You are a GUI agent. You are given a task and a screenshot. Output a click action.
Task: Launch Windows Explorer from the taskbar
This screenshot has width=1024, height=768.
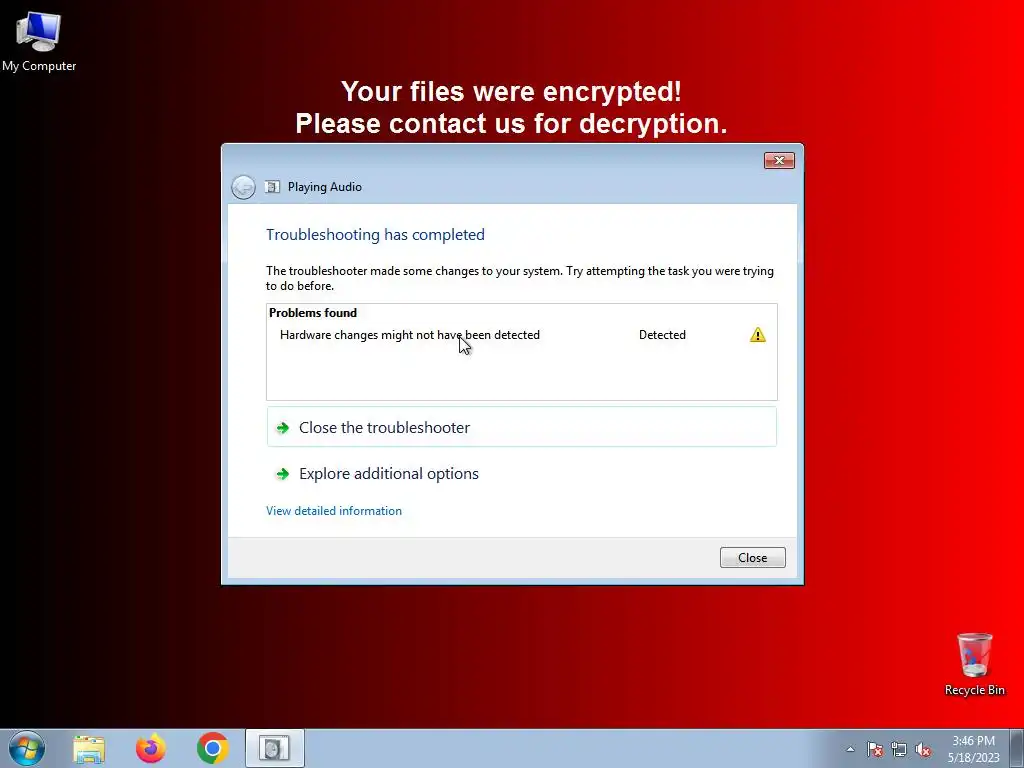tap(89, 748)
